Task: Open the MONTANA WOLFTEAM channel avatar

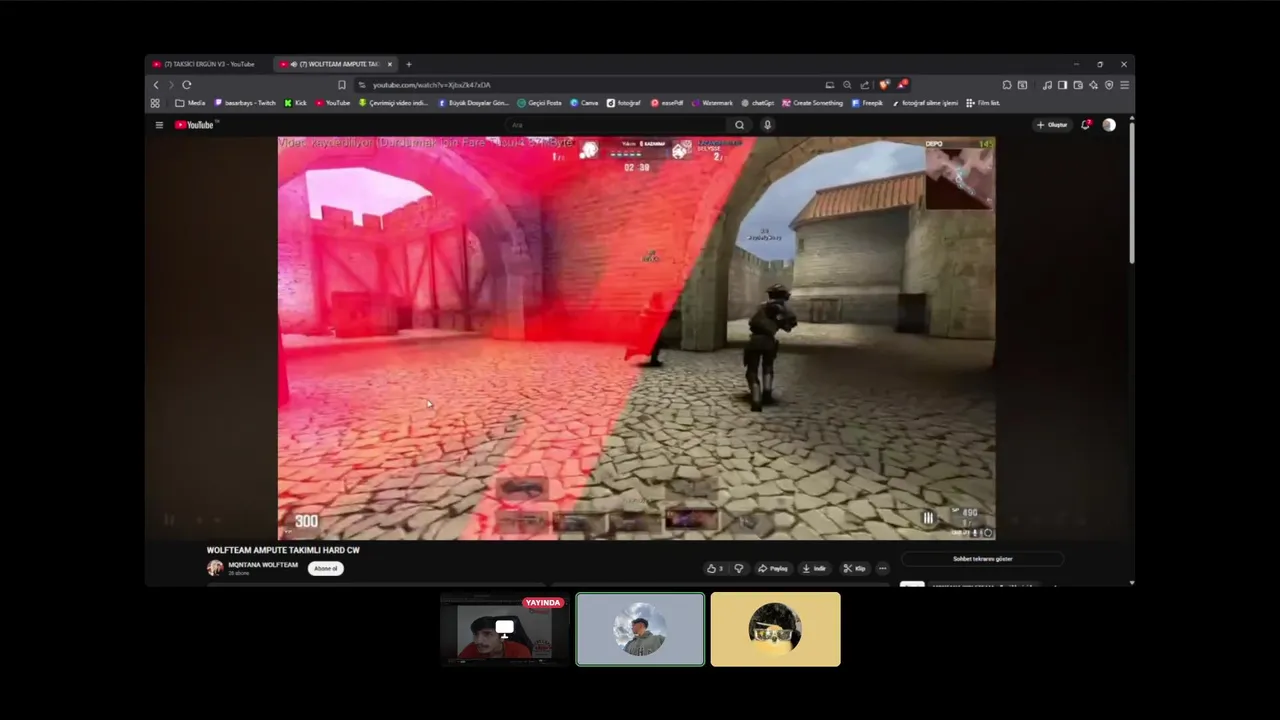Action: [215, 568]
